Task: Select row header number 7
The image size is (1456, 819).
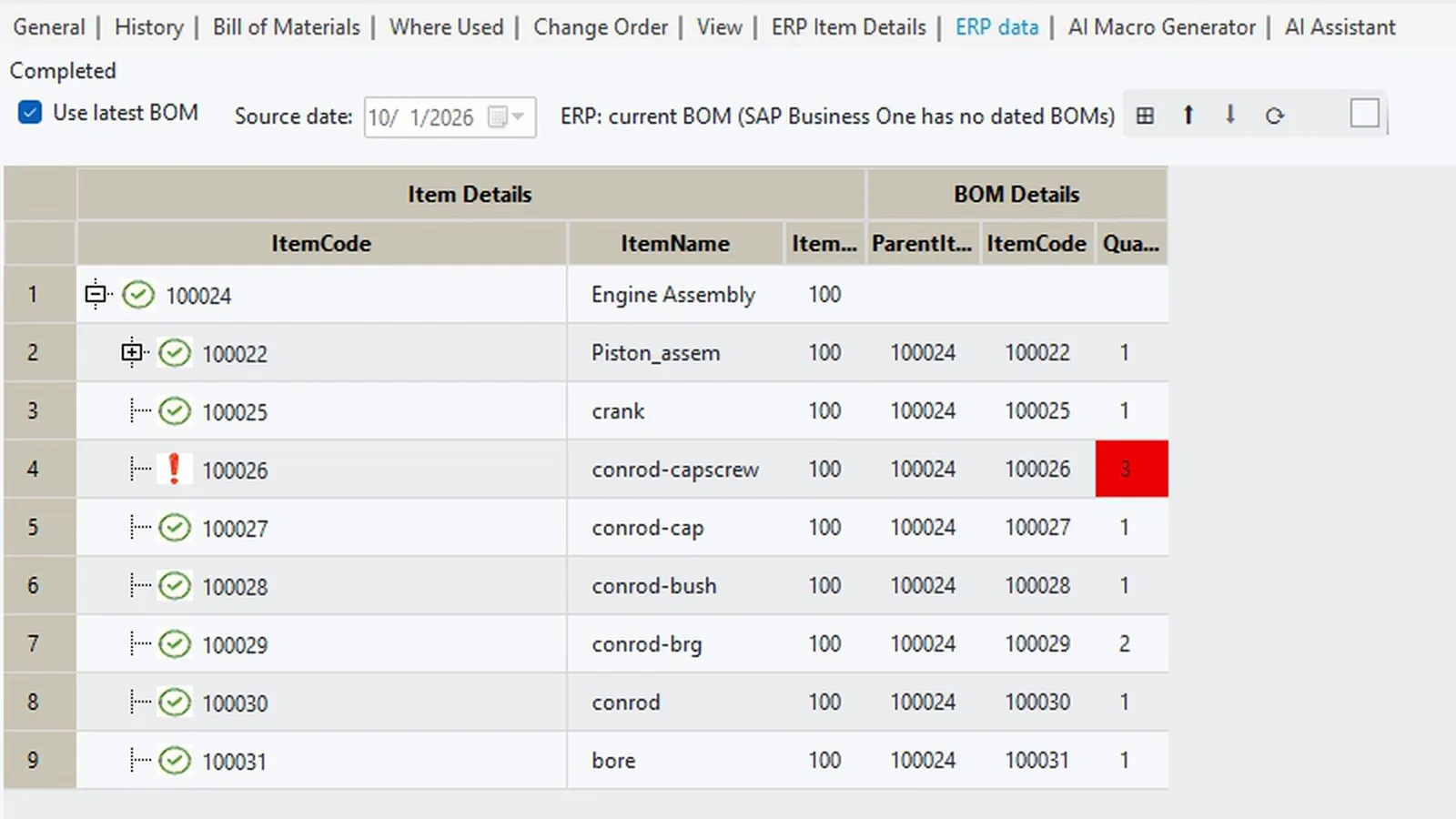Action: tap(40, 643)
